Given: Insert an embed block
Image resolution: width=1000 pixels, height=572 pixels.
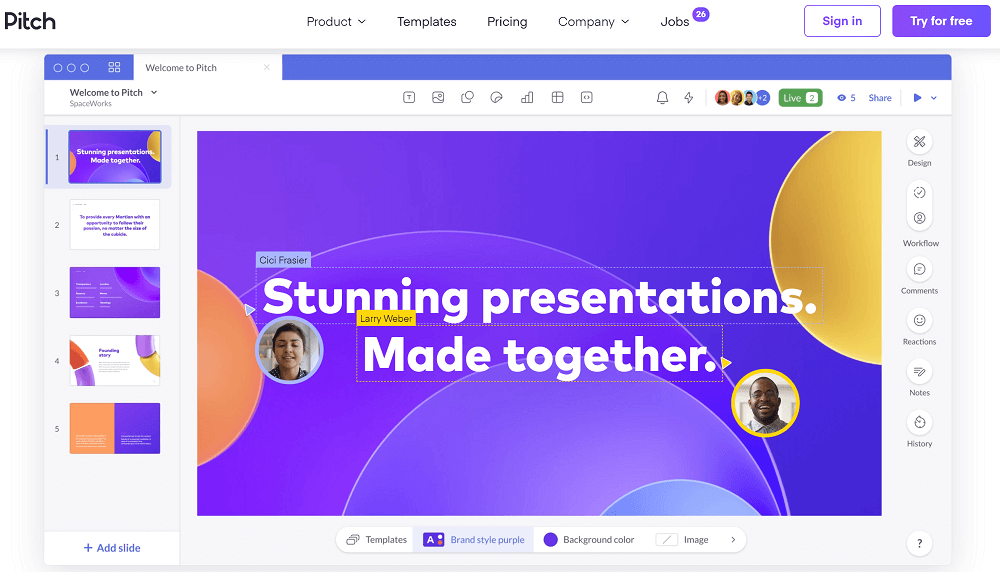Looking at the screenshot, I should point(587,98).
